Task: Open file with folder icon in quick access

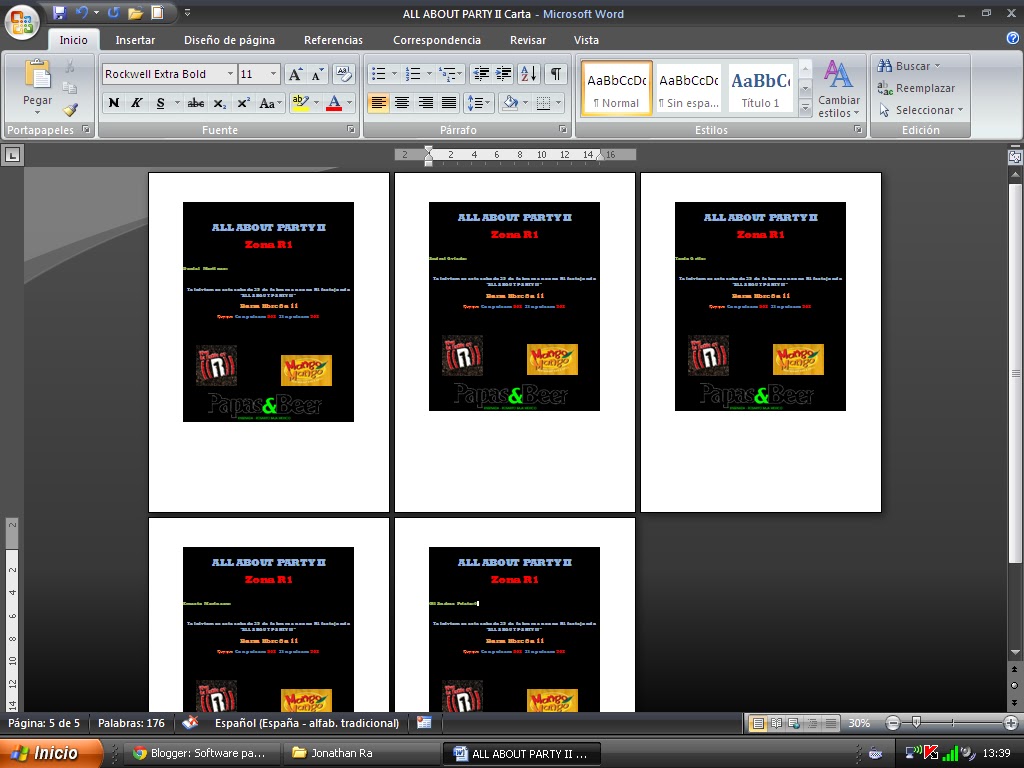Action: tap(135, 12)
